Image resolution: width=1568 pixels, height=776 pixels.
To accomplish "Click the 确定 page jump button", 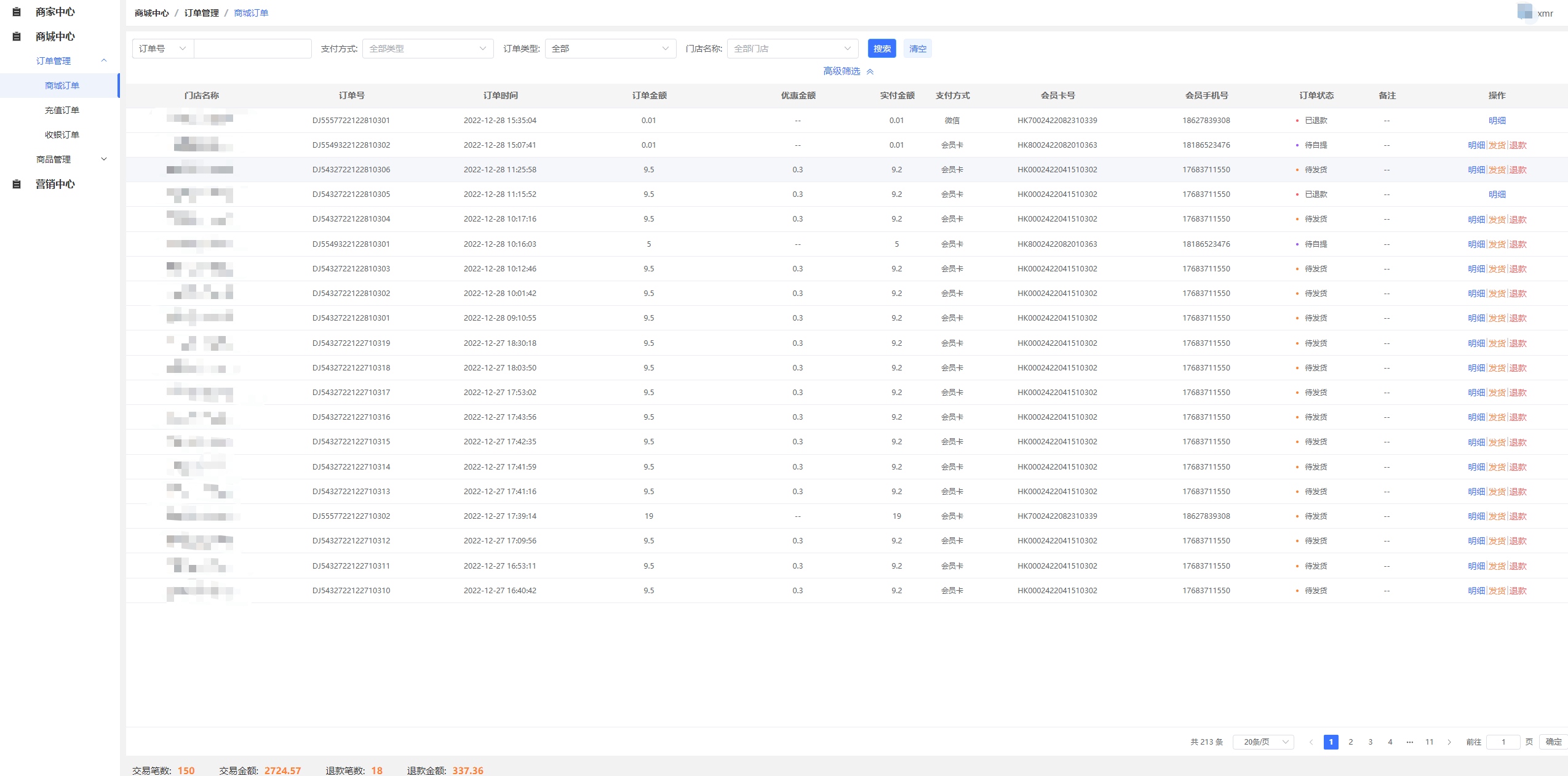I will 1554,742.
